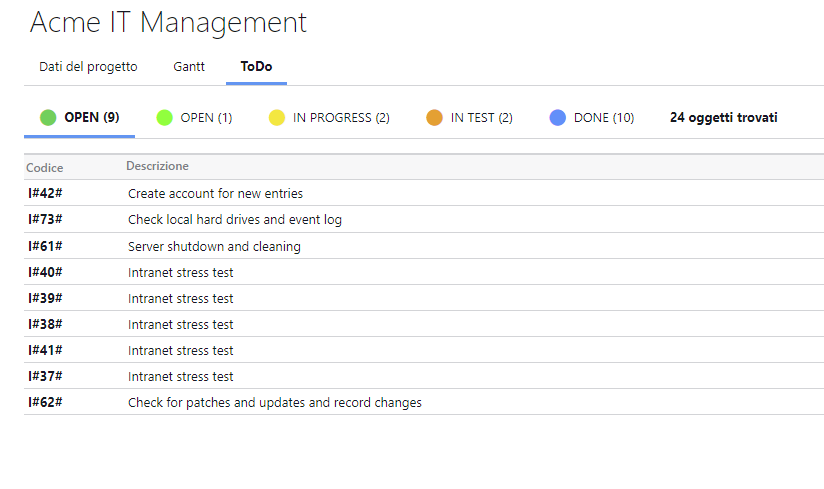Show IN TEST (2) items
The image size is (824, 489).
481,118
